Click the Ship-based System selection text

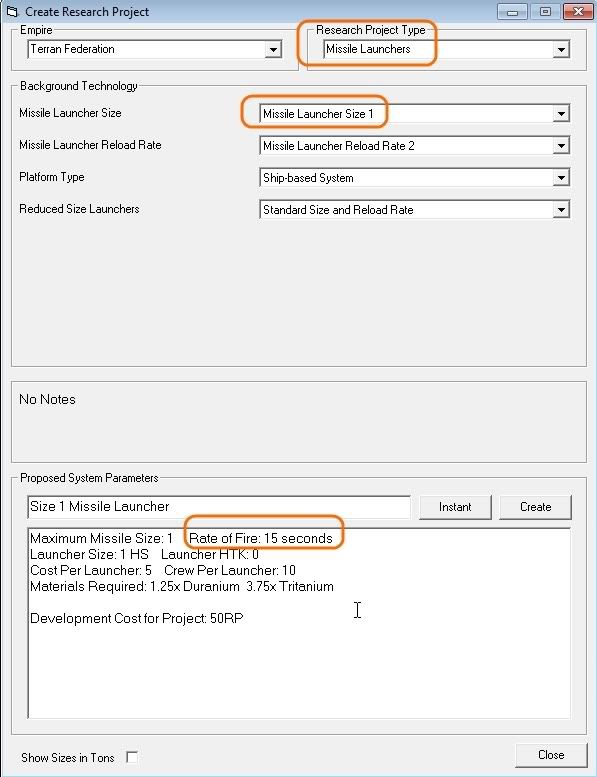pos(308,178)
